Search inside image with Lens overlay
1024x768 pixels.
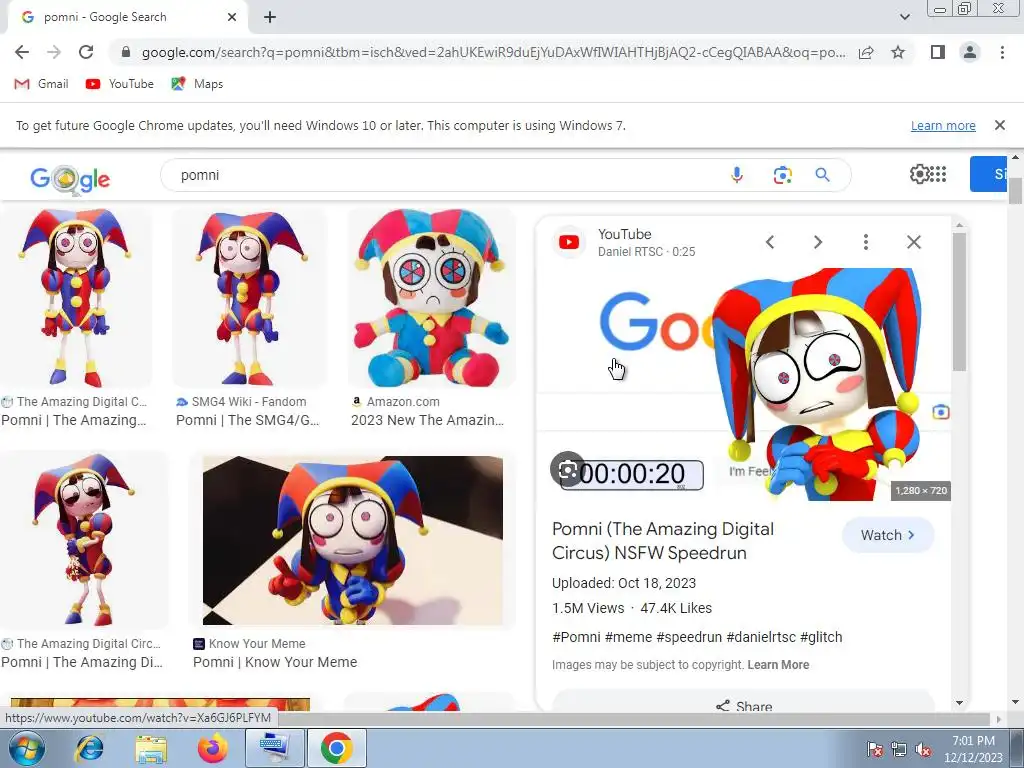click(568, 469)
